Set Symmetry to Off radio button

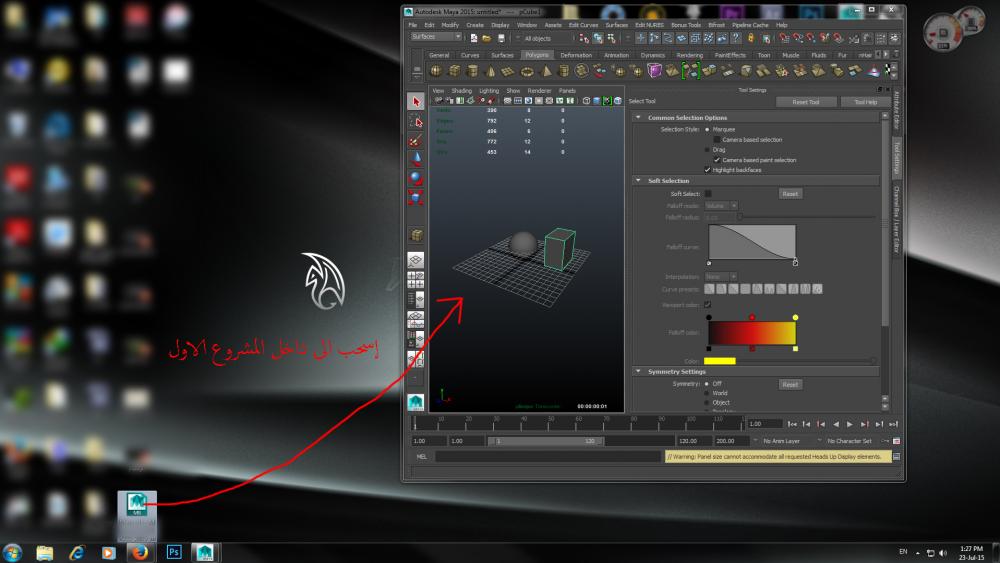(707, 384)
